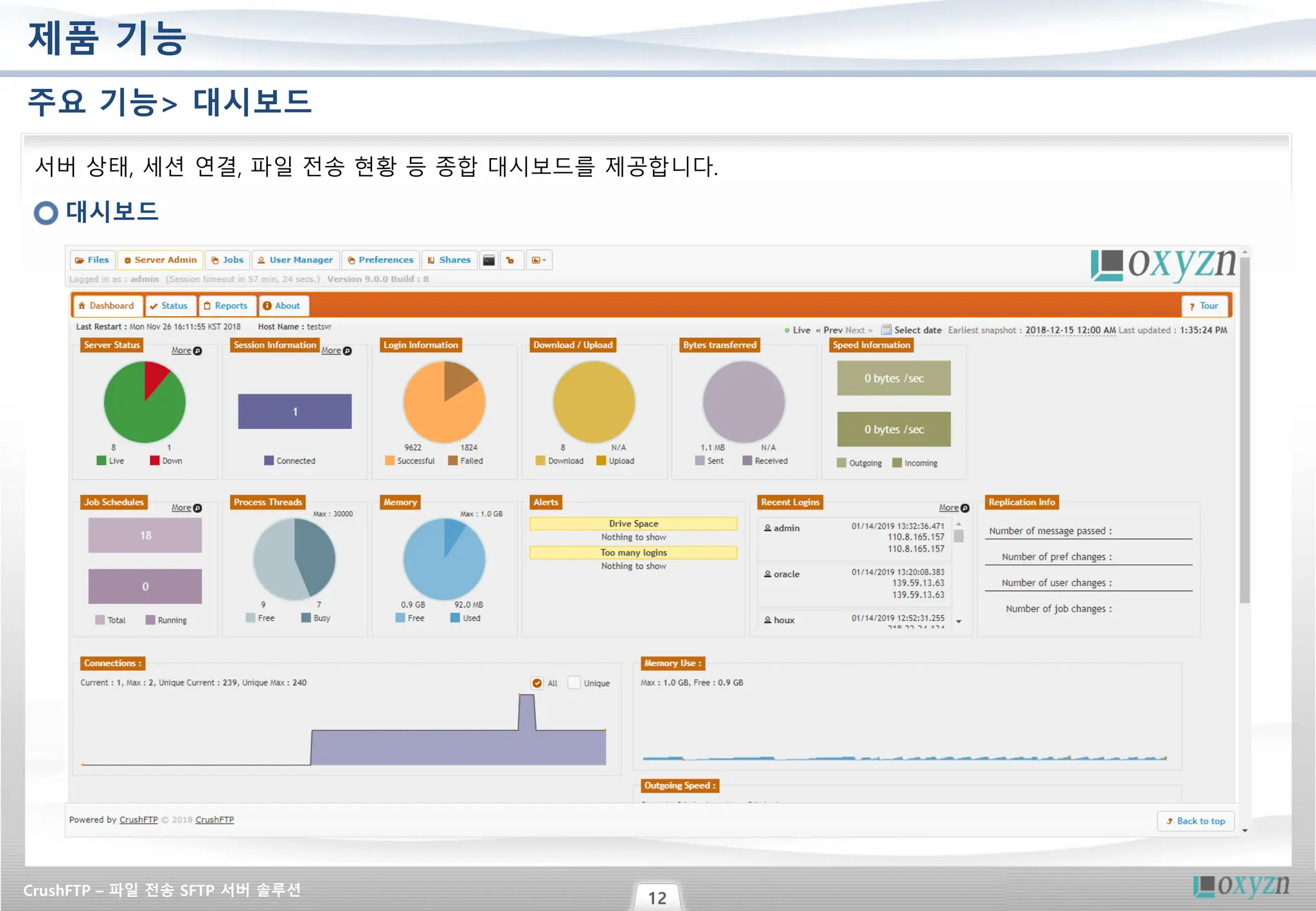Image resolution: width=1316 pixels, height=911 pixels.
Task: Switch to Server Admin section
Action: 160,260
